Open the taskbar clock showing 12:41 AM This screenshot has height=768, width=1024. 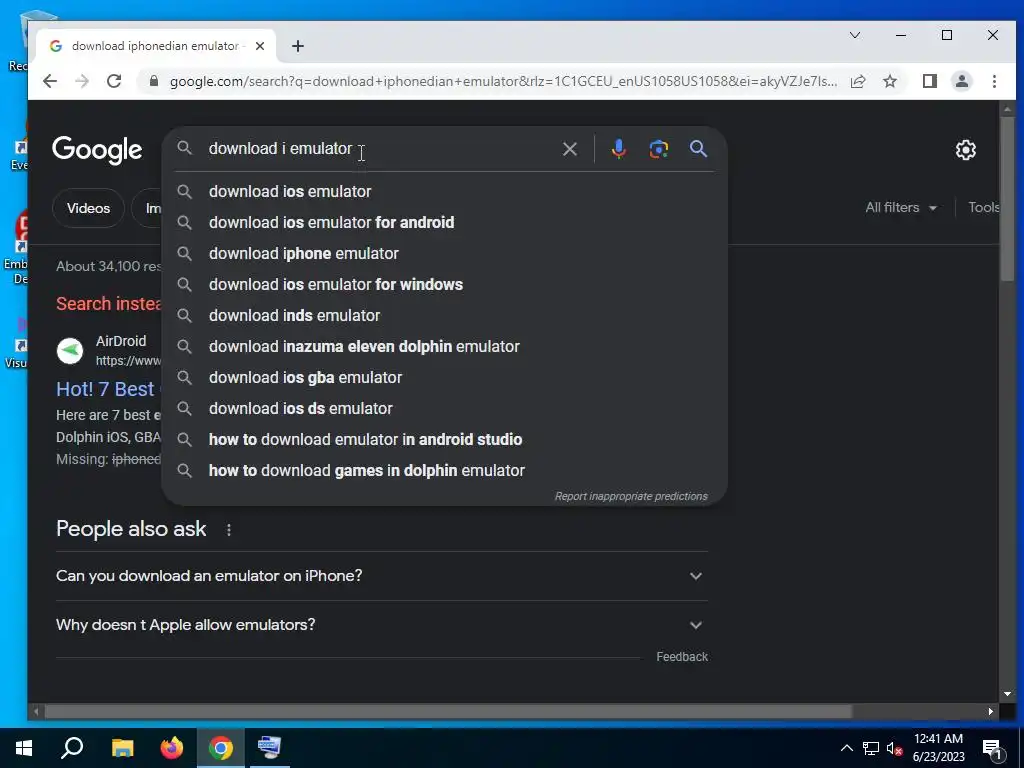(x=938, y=748)
